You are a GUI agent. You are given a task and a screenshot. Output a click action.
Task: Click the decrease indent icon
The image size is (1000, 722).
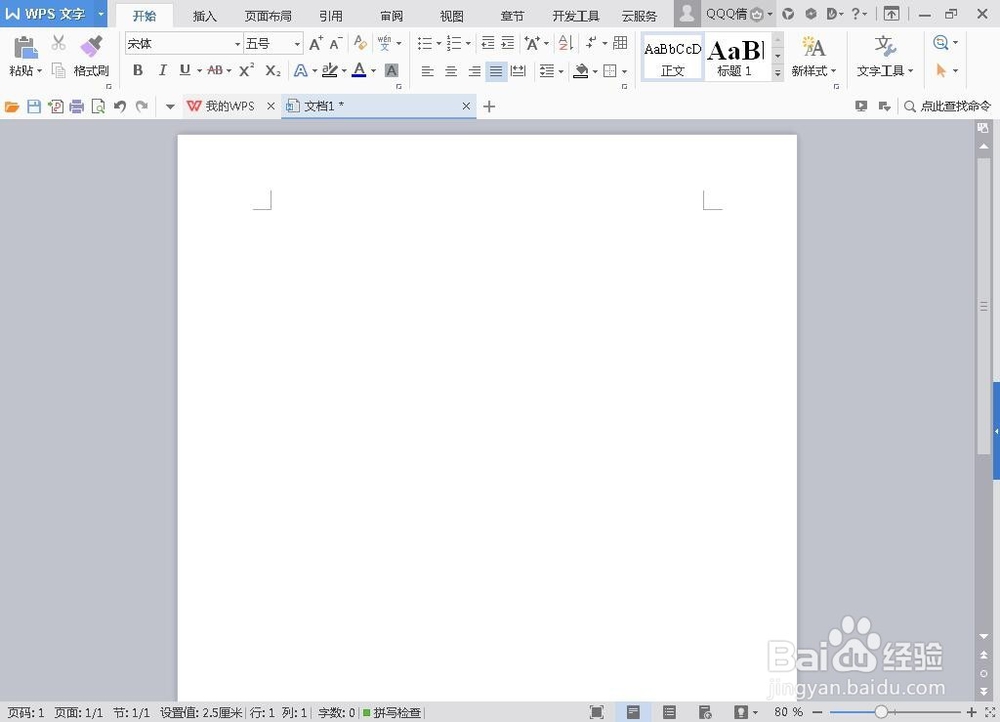click(x=488, y=43)
